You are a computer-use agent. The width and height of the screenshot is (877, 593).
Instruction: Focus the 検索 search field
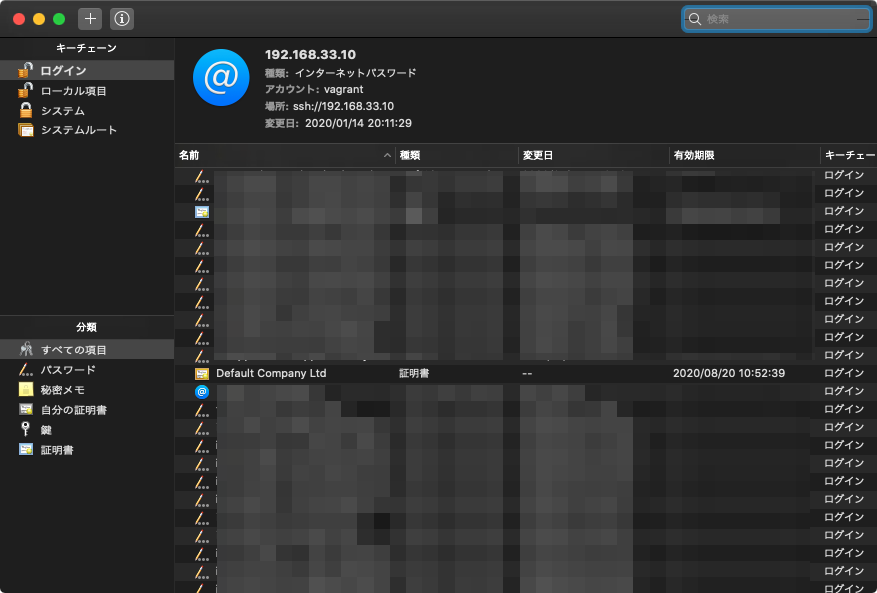[x=777, y=19]
